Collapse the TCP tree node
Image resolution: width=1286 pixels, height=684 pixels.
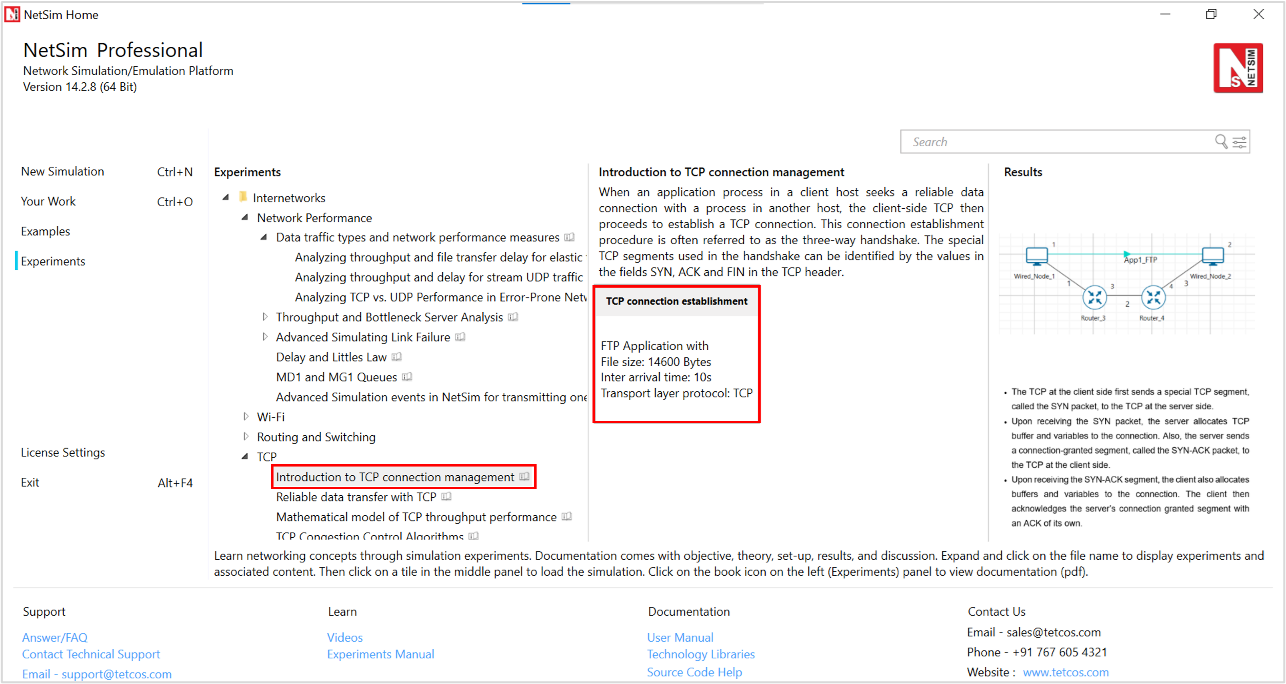point(246,457)
